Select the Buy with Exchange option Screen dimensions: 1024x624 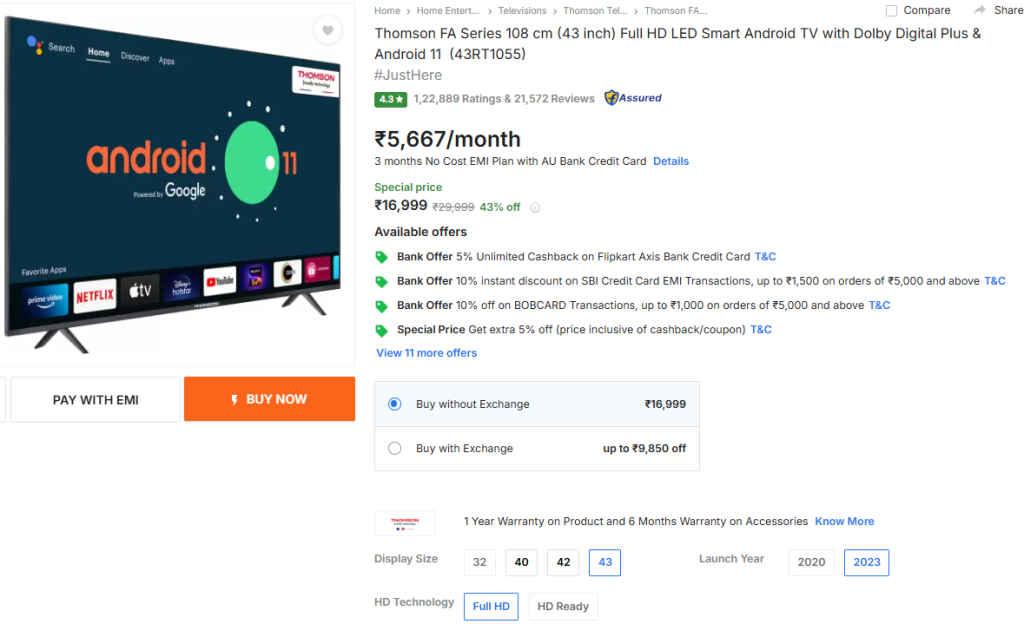pyautogui.click(x=395, y=448)
